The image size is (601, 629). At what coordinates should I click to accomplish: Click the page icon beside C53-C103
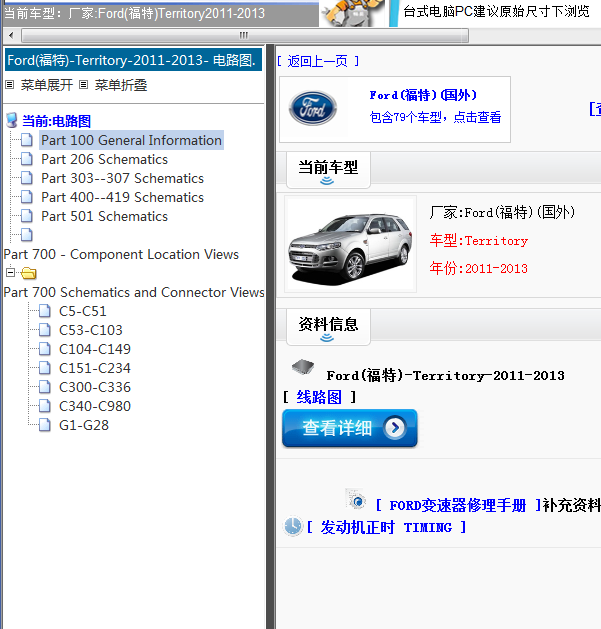(x=45, y=330)
